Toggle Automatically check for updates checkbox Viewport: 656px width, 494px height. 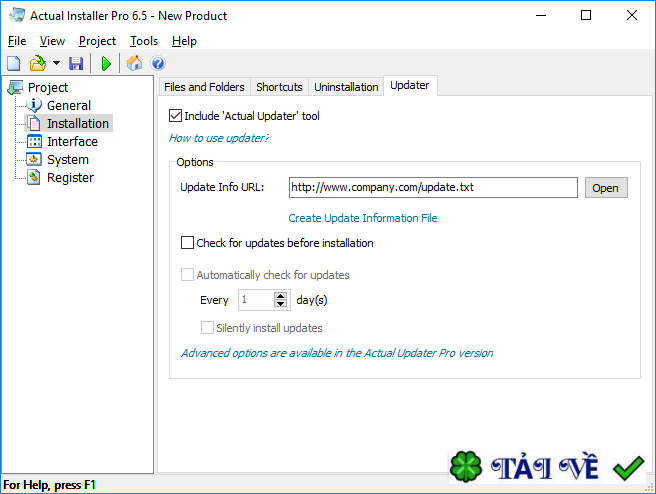tap(187, 275)
